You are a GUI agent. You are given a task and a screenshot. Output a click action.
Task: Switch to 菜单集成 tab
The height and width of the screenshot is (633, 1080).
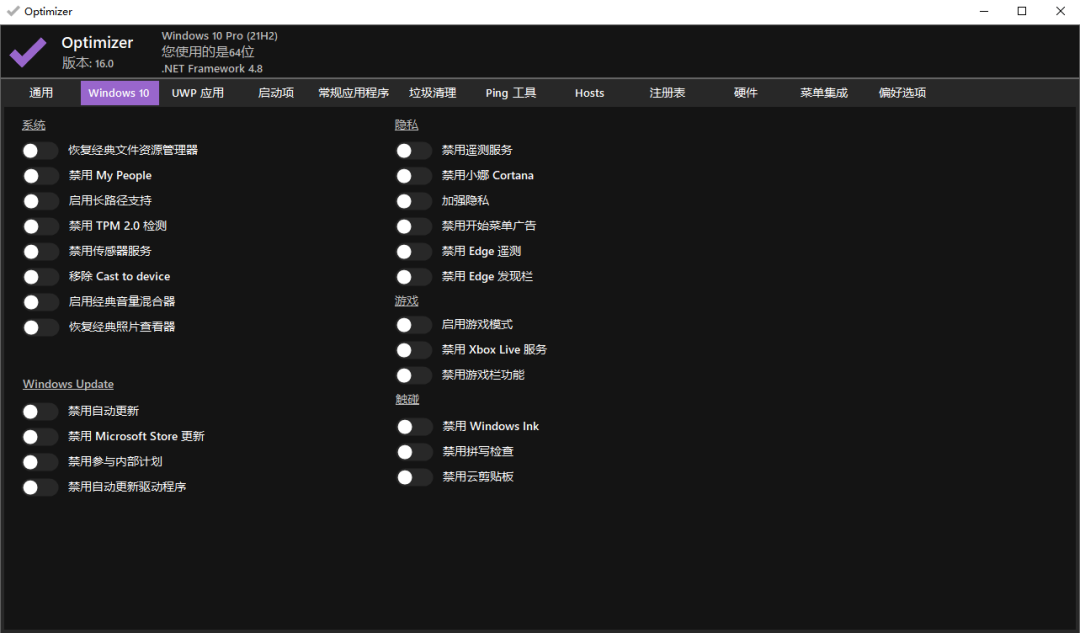824,93
